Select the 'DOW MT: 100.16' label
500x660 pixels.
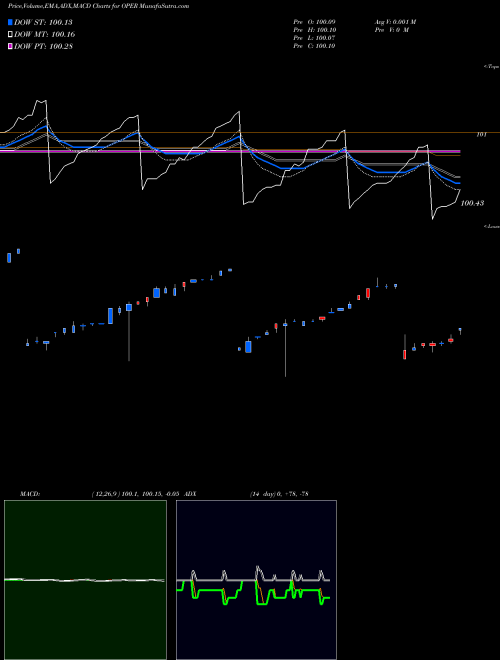click(45, 35)
